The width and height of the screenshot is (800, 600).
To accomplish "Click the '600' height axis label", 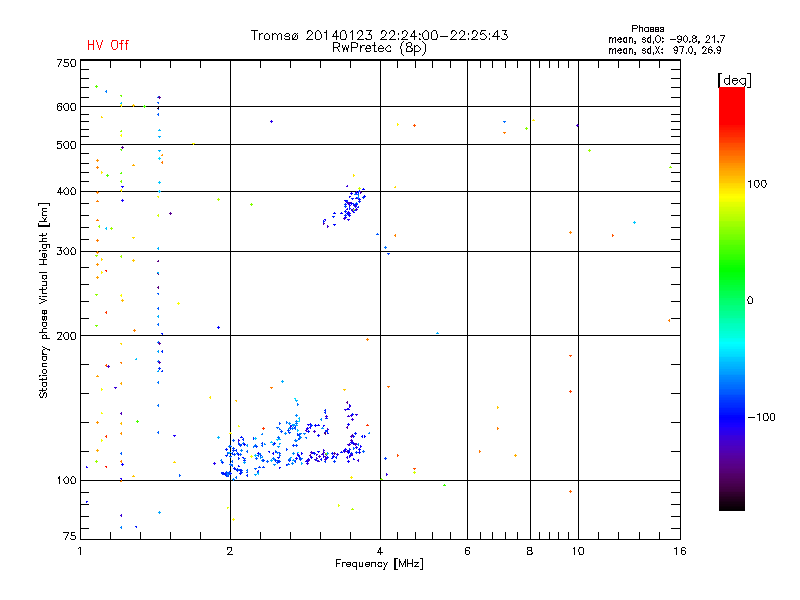I will click(67, 107).
